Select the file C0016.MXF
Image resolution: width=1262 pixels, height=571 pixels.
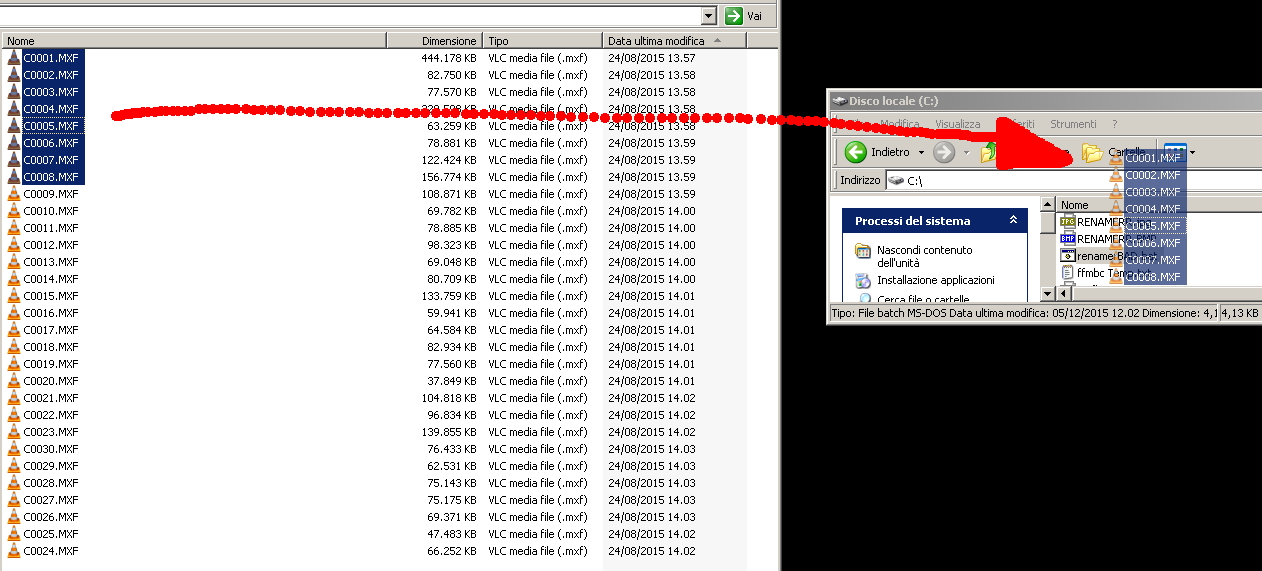tap(50, 313)
